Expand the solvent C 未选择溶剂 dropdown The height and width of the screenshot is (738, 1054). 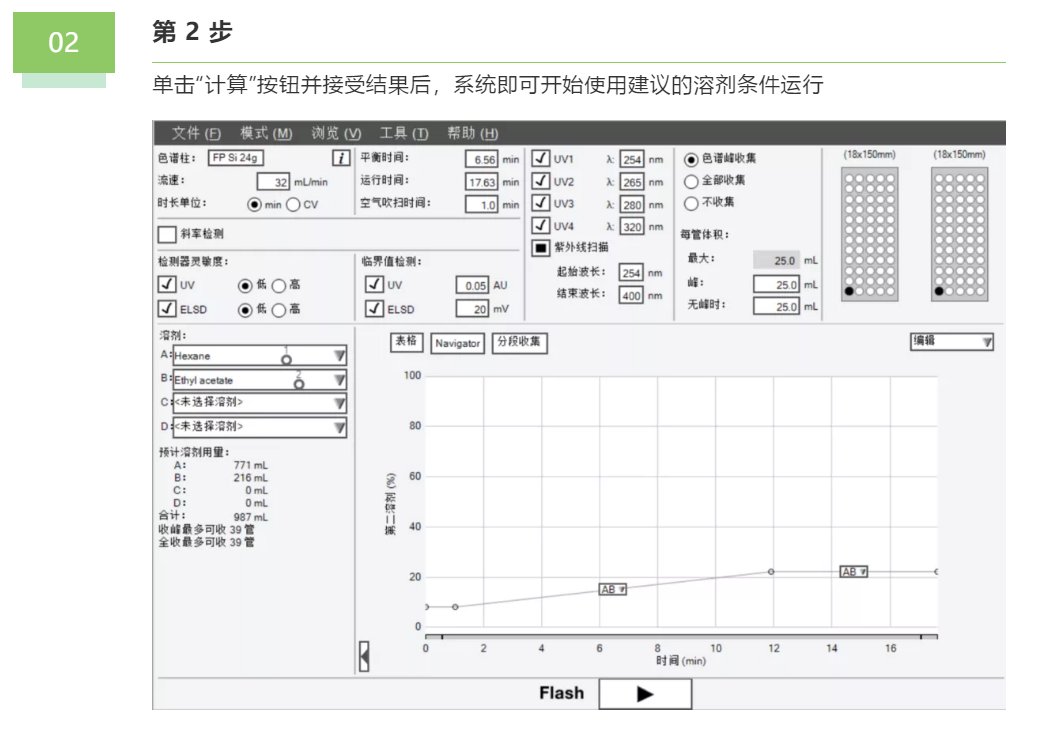[339, 403]
